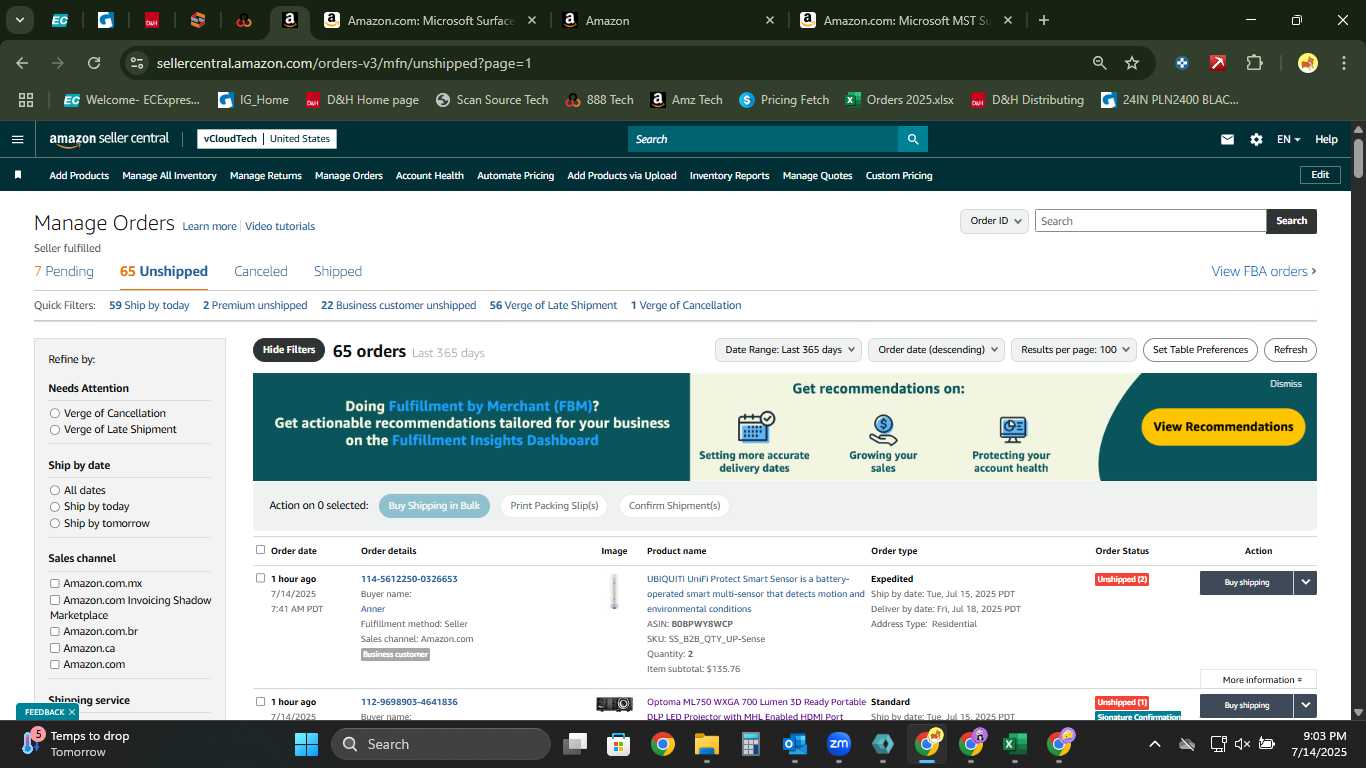The width and height of the screenshot is (1366, 768).
Task: Click the browser address bar URL
Action: [344, 63]
